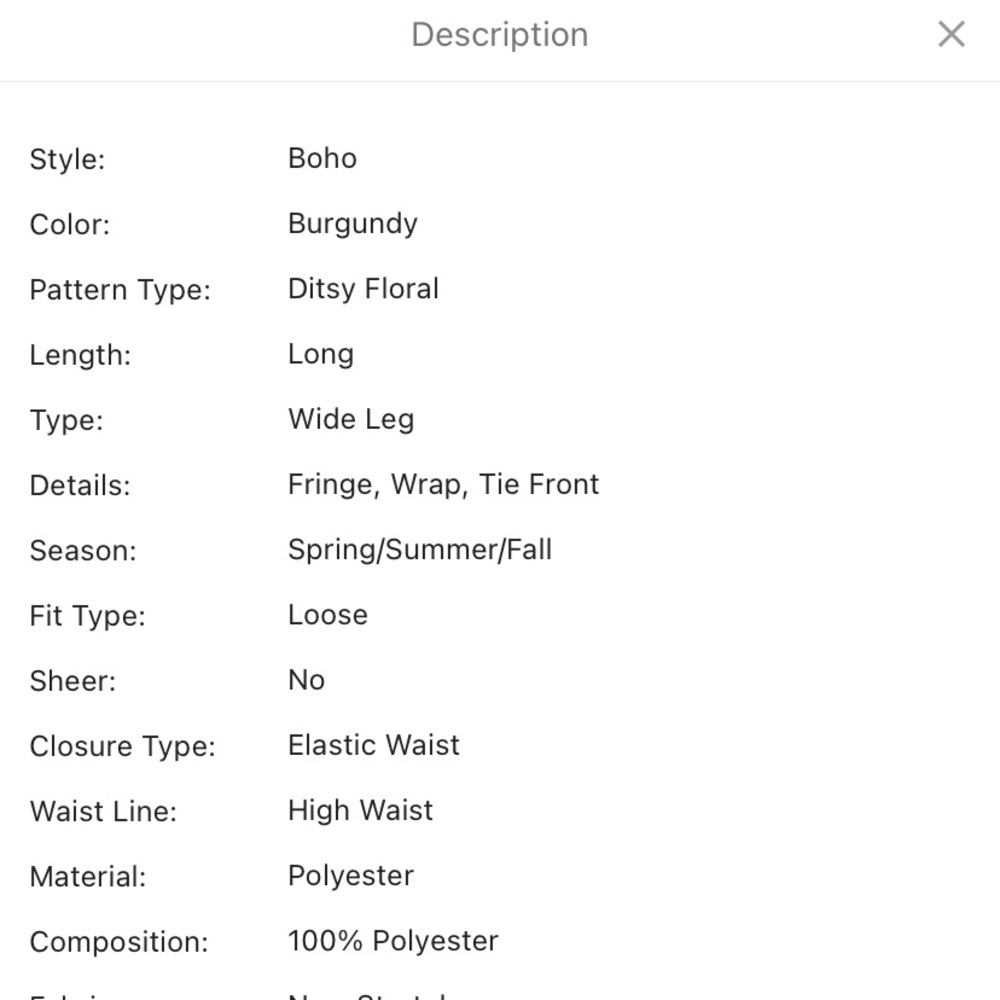Select the Spring/Summer/Fall season value
The width and height of the screenshot is (1000, 1000).
tap(420, 550)
